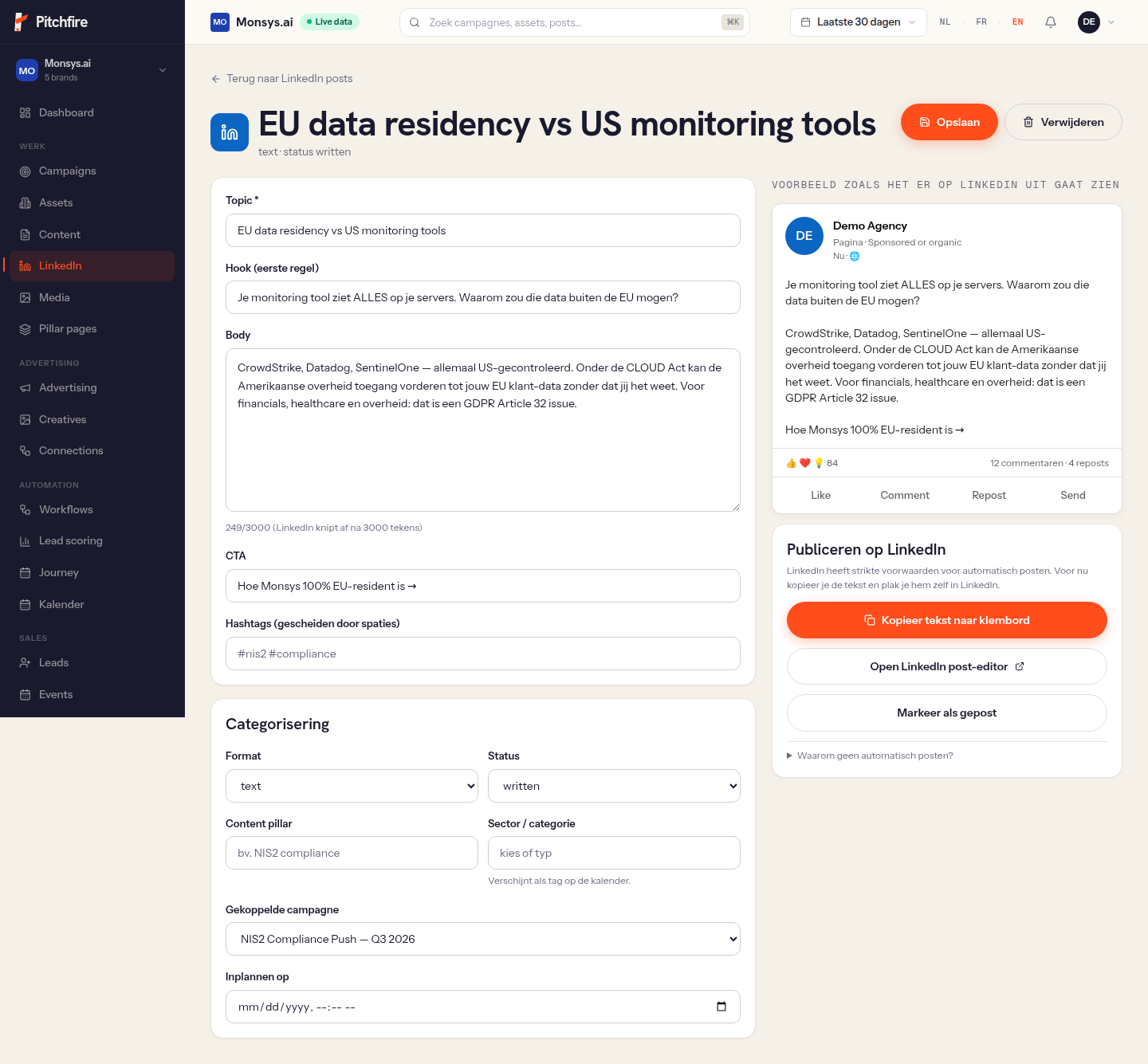Click the Demo Agency avatar in preview

click(x=804, y=236)
